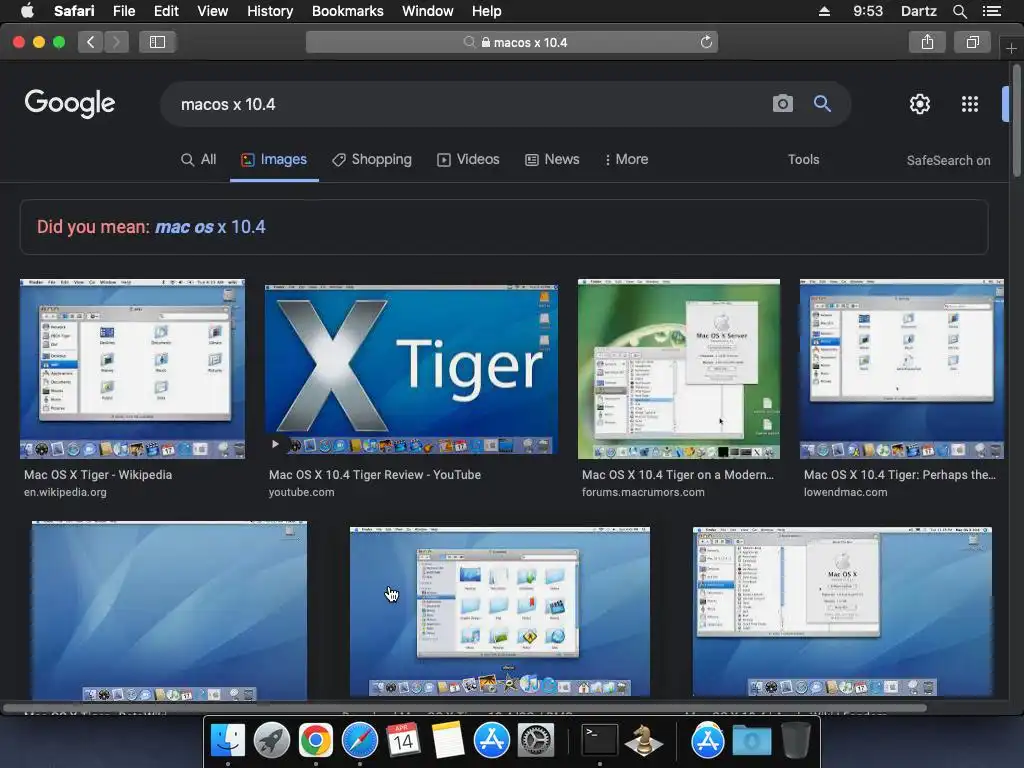Open the Apple menu
The width and height of the screenshot is (1024, 768).
pos(27,11)
